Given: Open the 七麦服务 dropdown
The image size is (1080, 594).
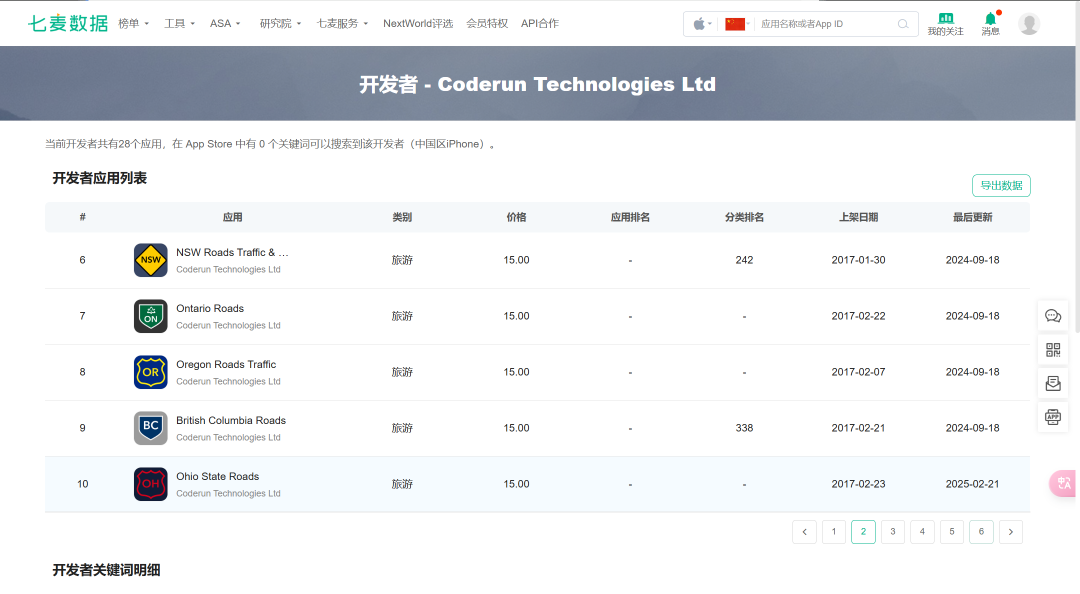Looking at the screenshot, I should point(342,23).
